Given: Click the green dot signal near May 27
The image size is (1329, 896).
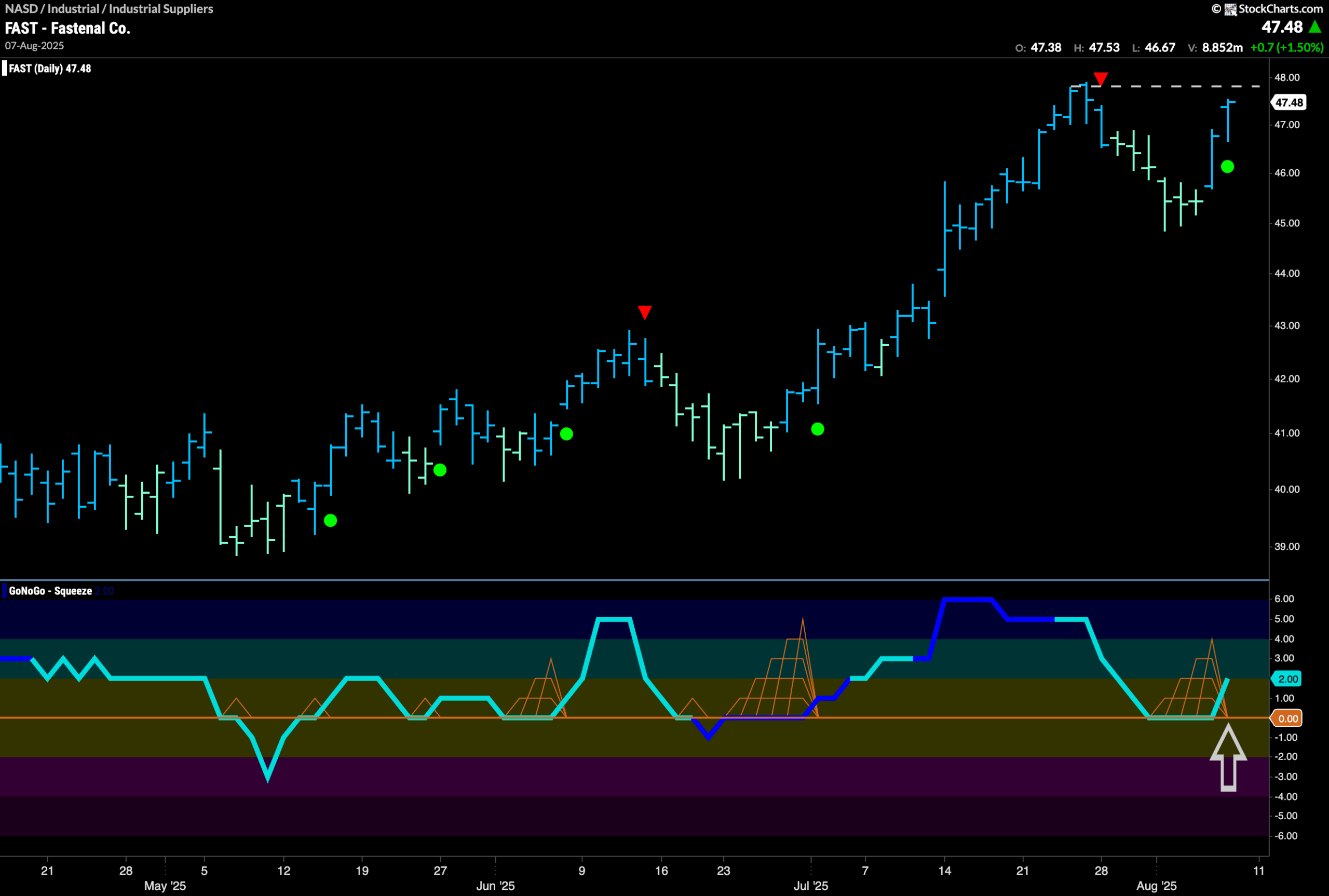Looking at the screenshot, I should [x=440, y=470].
